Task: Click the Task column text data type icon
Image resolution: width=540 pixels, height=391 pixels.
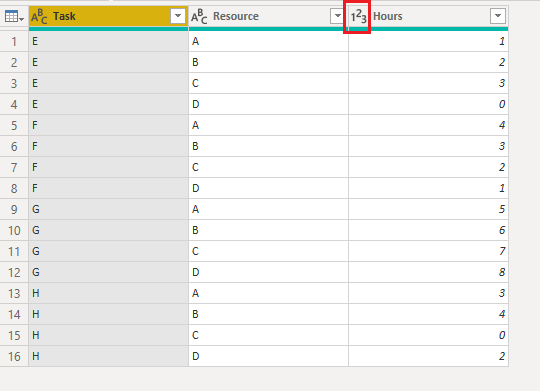Action: 39,16
